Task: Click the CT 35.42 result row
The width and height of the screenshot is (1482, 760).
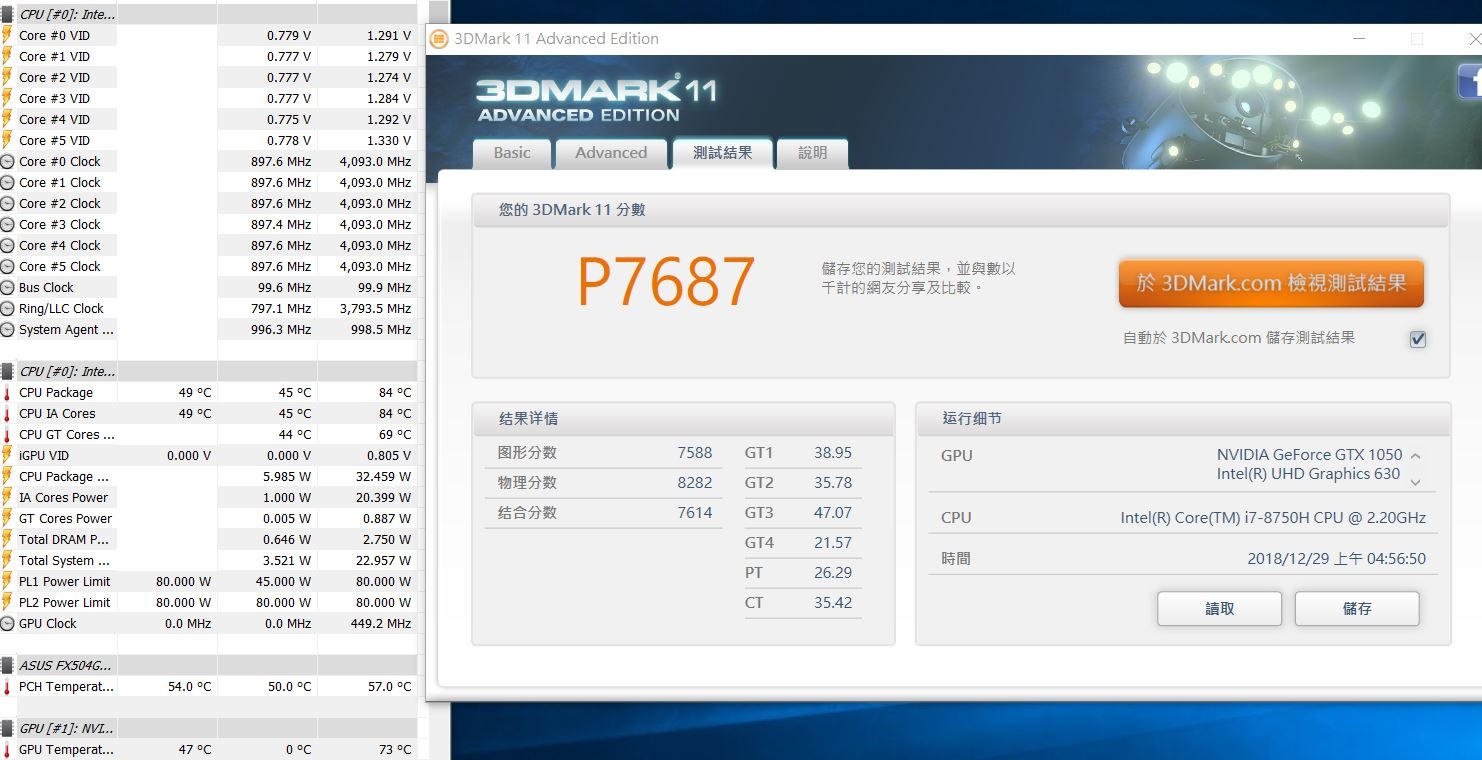Action: point(802,603)
